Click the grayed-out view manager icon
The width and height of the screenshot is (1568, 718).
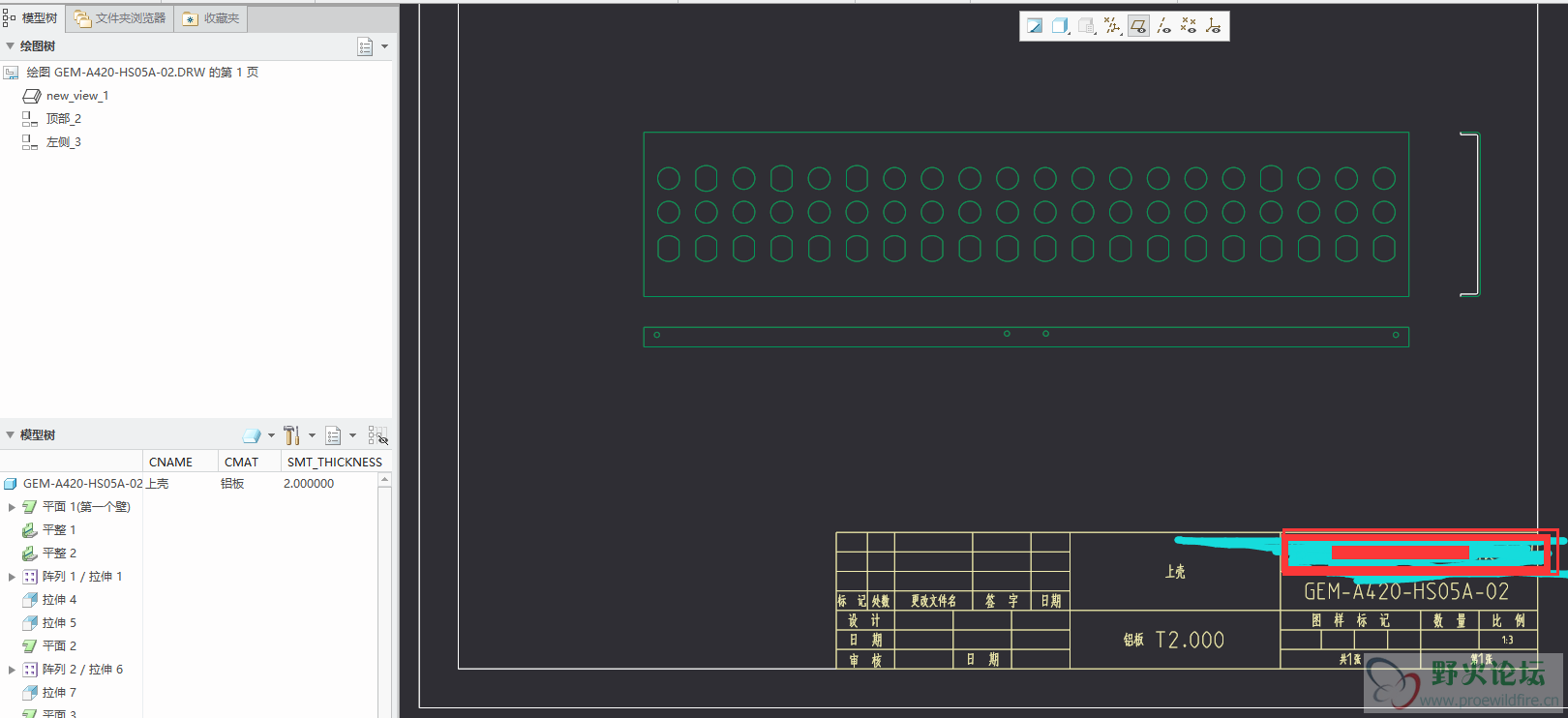[x=1087, y=26]
